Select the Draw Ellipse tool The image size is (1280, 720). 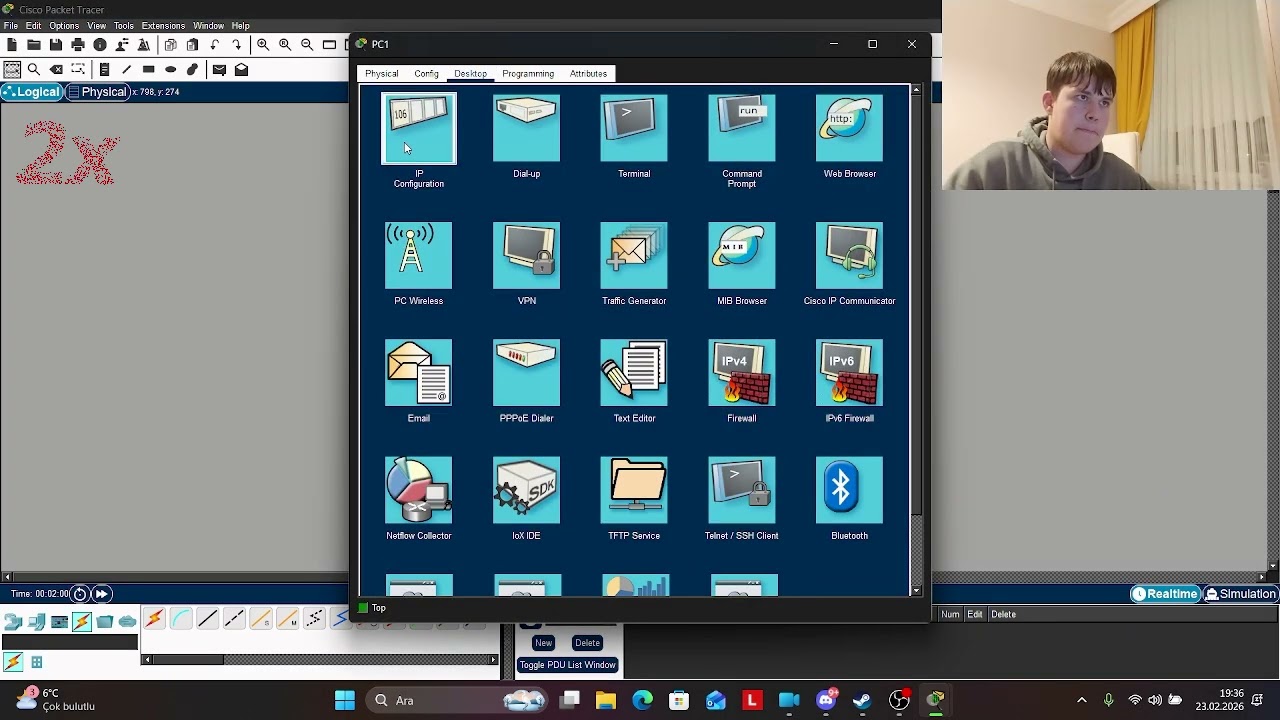pos(170,69)
